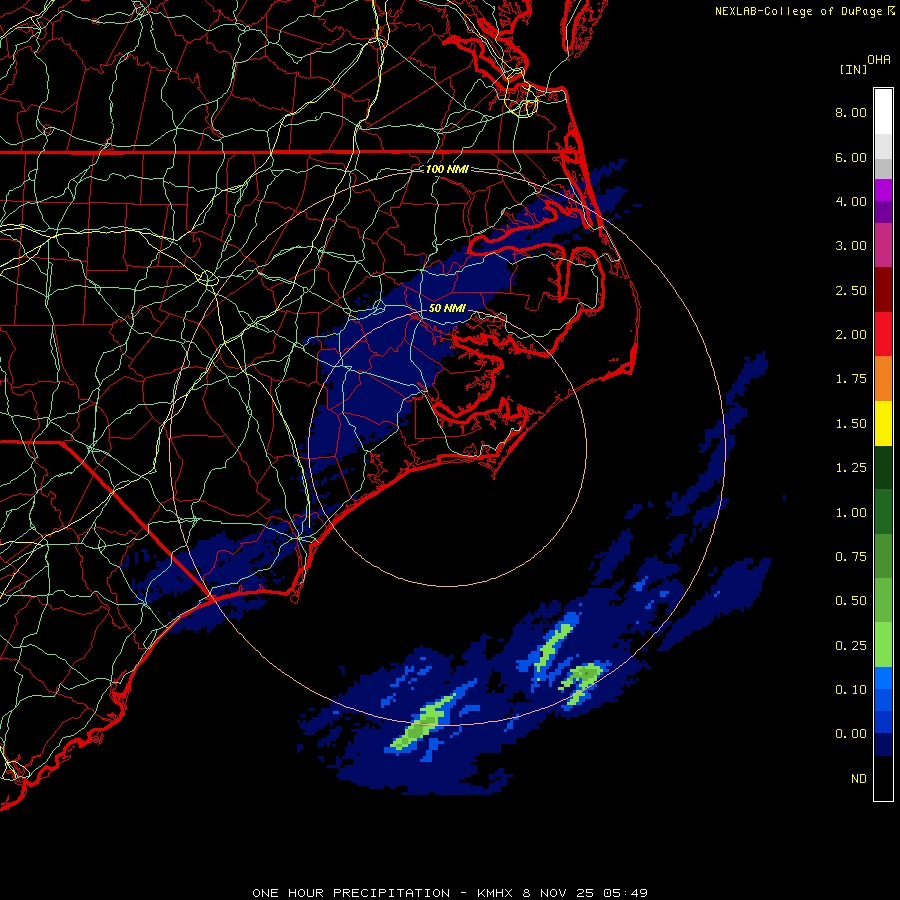Pick the magenta swatch above 4.00 label
This screenshot has width=900, height=900.
pos(883,190)
